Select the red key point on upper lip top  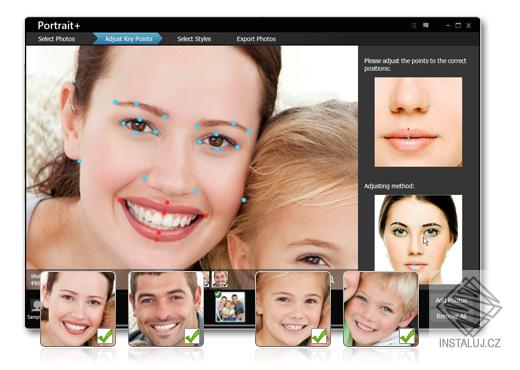click(x=167, y=202)
